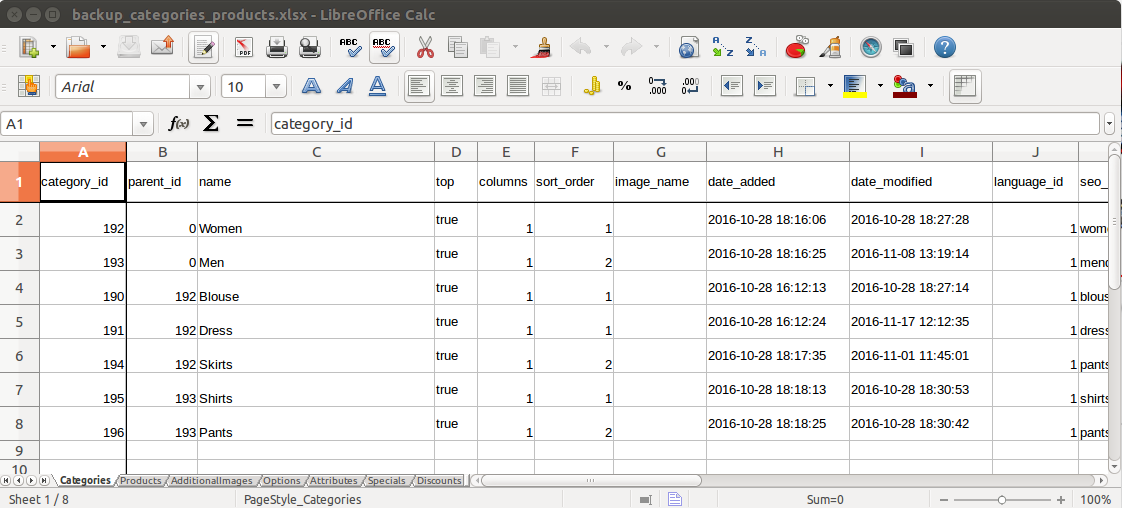Open Page Preview icon
The image size is (1122, 508).
click(x=310, y=47)
